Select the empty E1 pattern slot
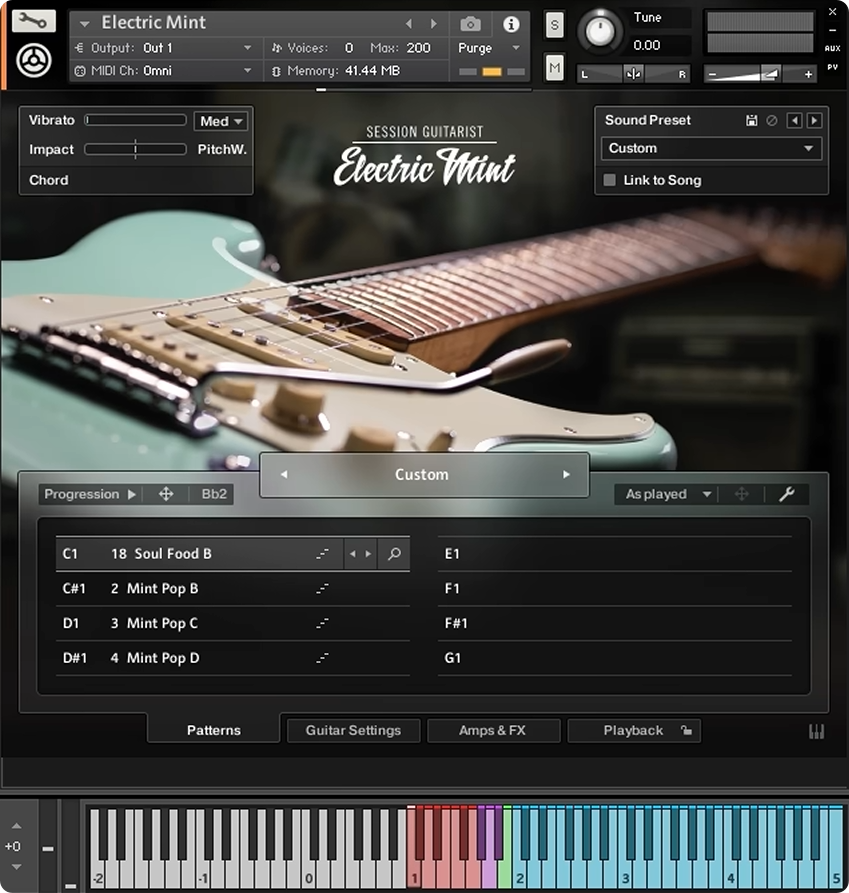 click(x=614, y=554)
